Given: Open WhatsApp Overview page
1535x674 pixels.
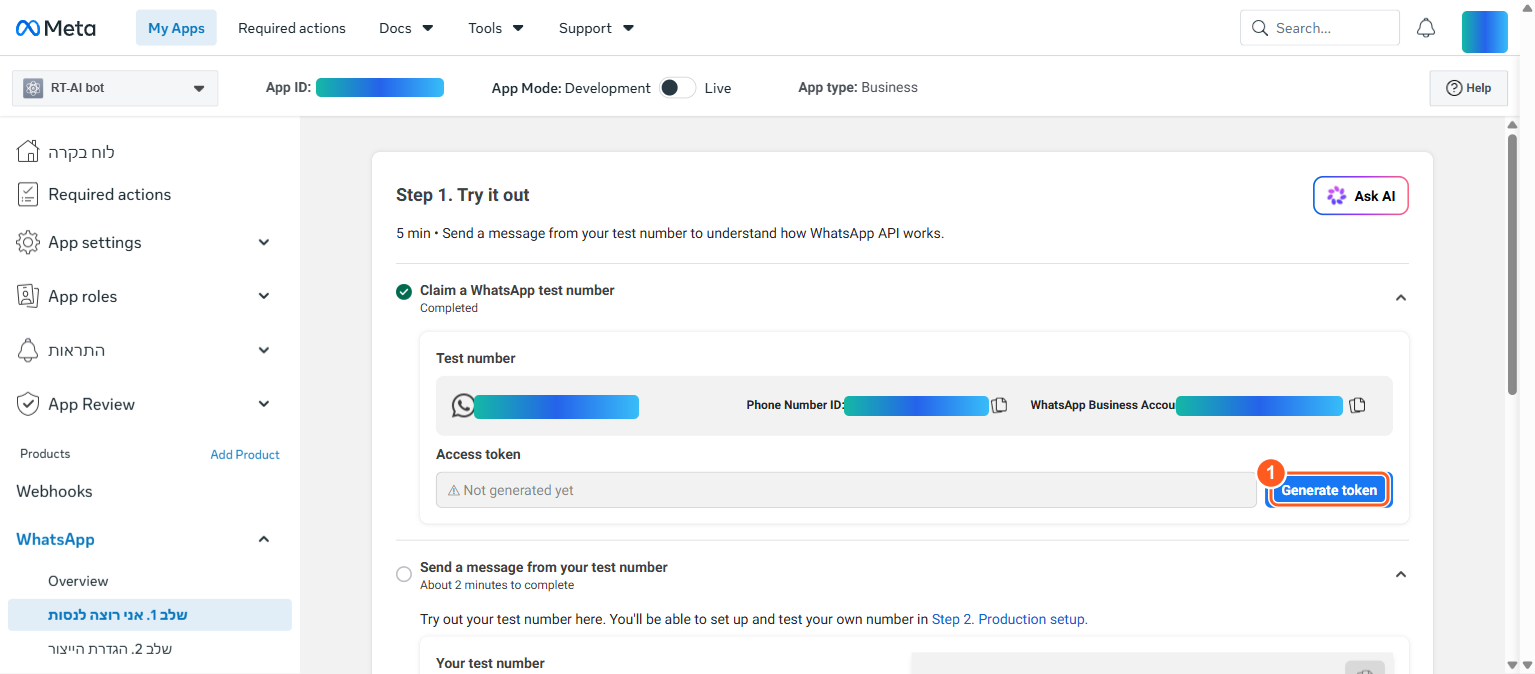Looking at the screenshot, I should coord(78,581).
